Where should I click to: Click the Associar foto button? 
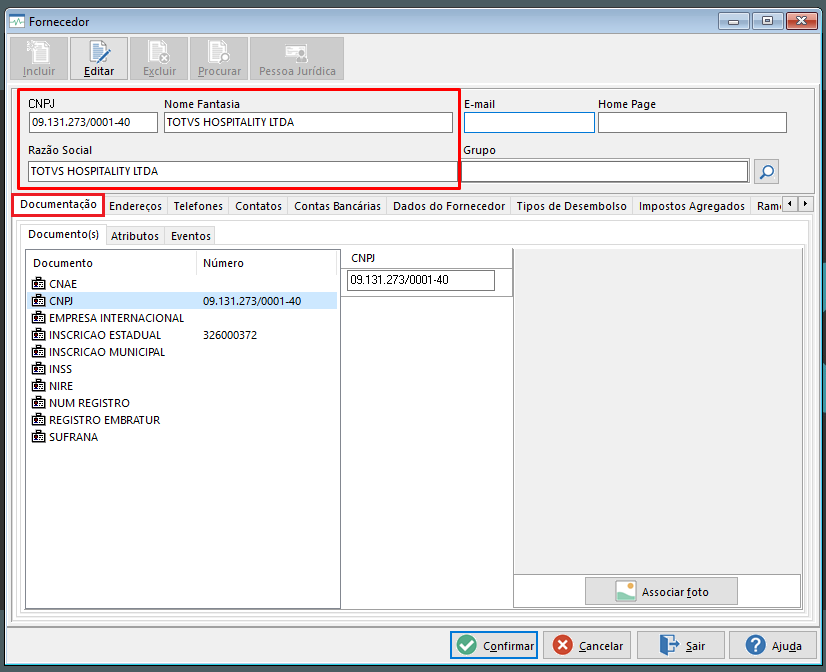pos(661,591)
